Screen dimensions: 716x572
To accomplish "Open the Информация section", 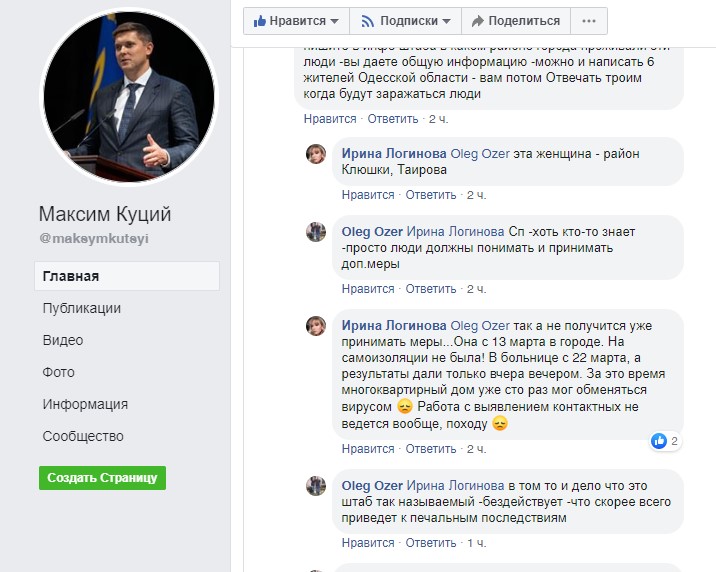I will (x=85, y=404).
